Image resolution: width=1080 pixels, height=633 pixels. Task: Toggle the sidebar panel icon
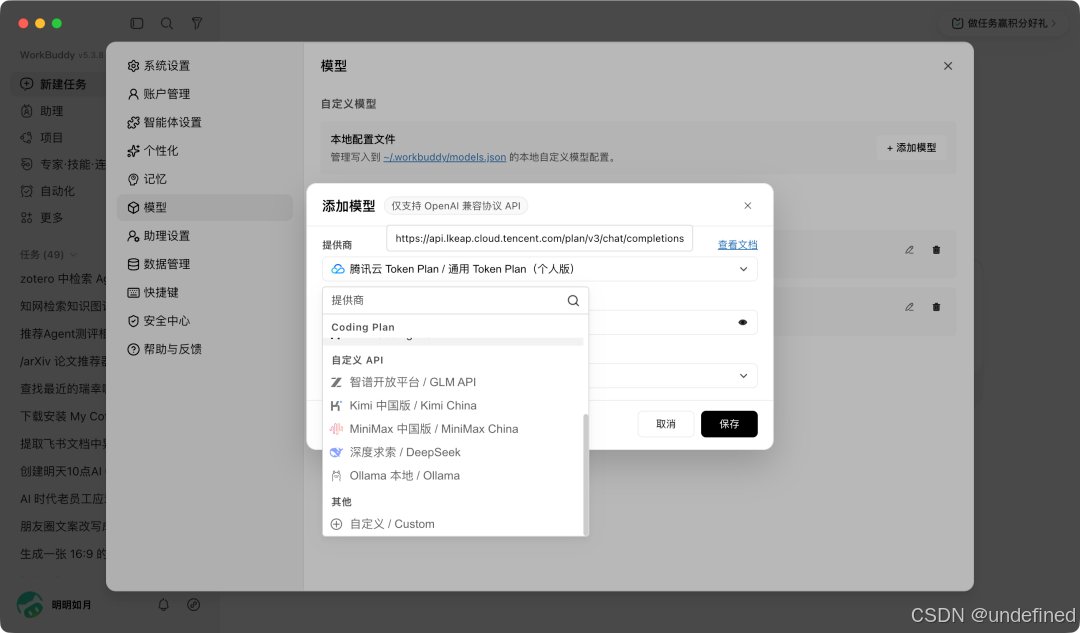click(x=136, y=23)
